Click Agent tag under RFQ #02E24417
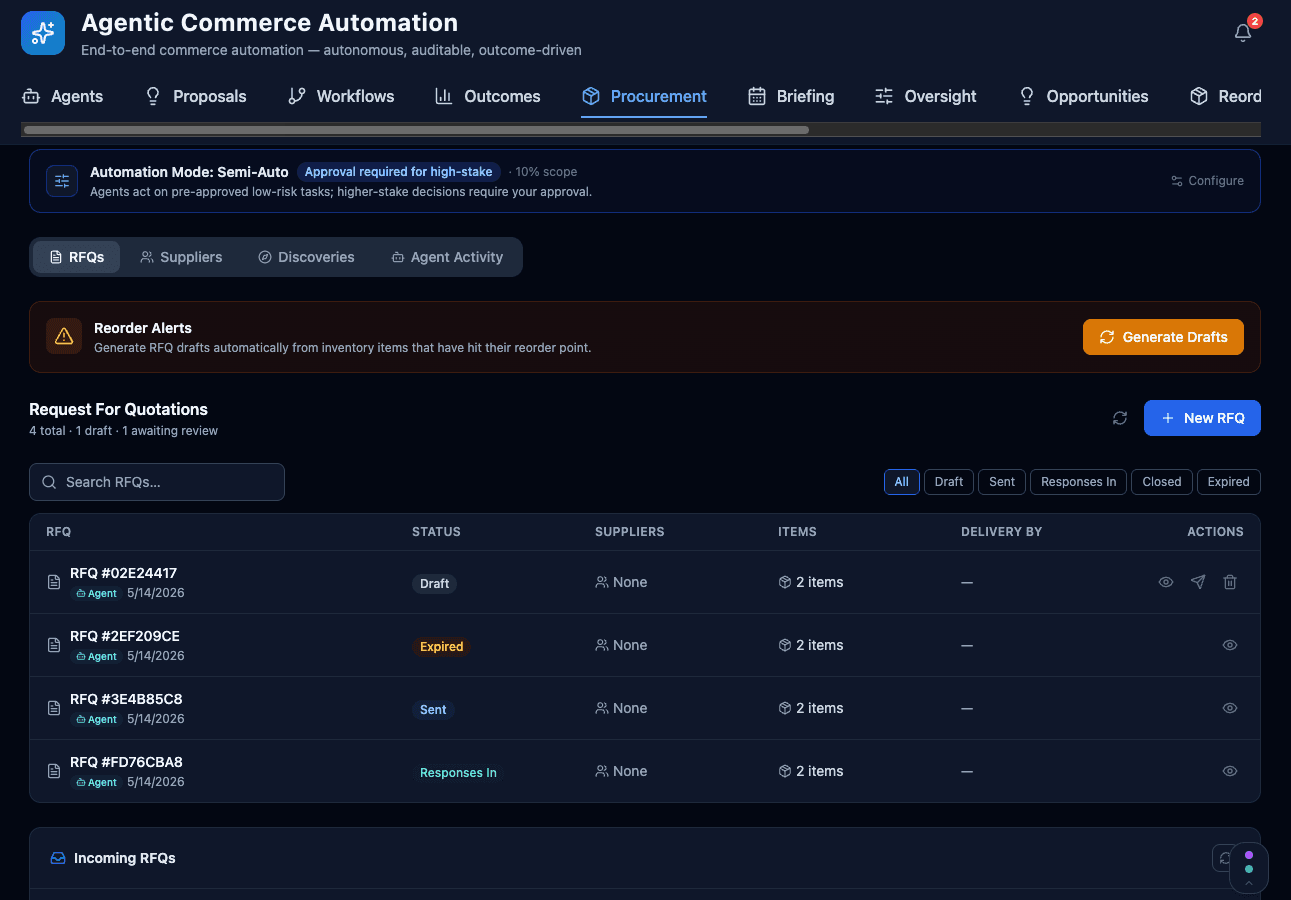Viewport: 1291px width, 900px height. click(96, 593)
